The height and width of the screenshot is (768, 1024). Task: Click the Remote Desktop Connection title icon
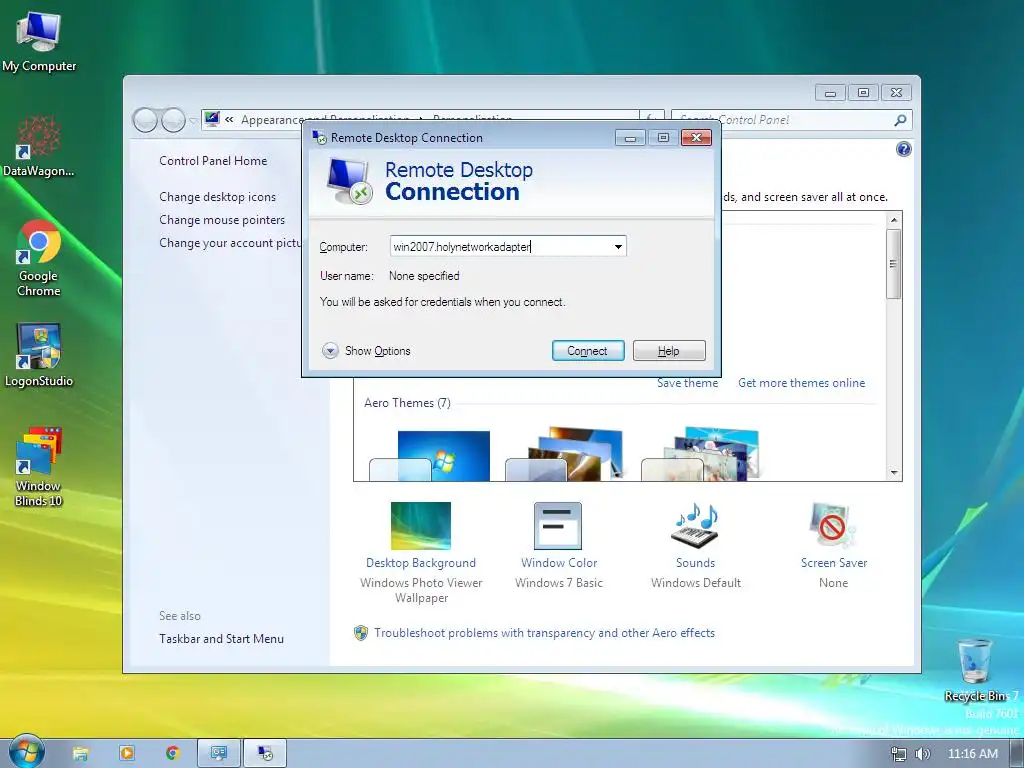[x=319, y=137]
